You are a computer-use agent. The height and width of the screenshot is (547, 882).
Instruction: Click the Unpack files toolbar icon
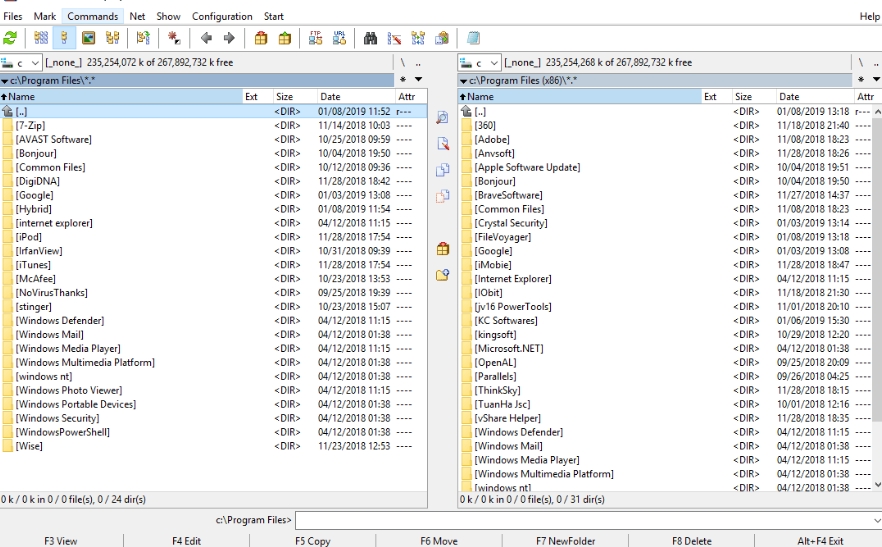click(285, 38)
